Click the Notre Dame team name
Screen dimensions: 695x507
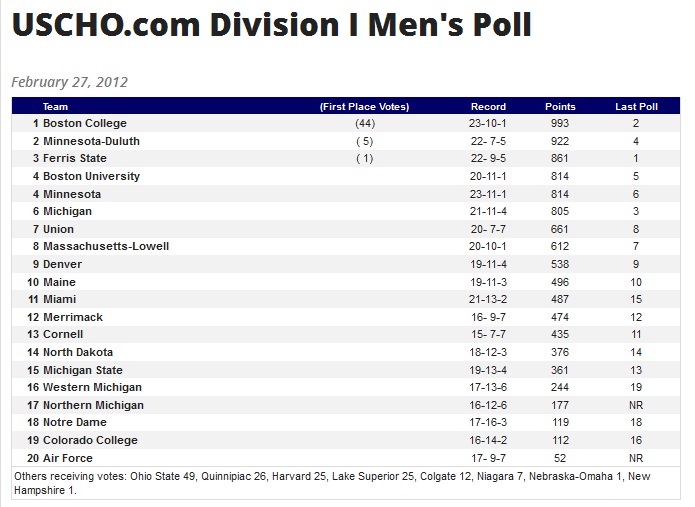pos(75,422)
